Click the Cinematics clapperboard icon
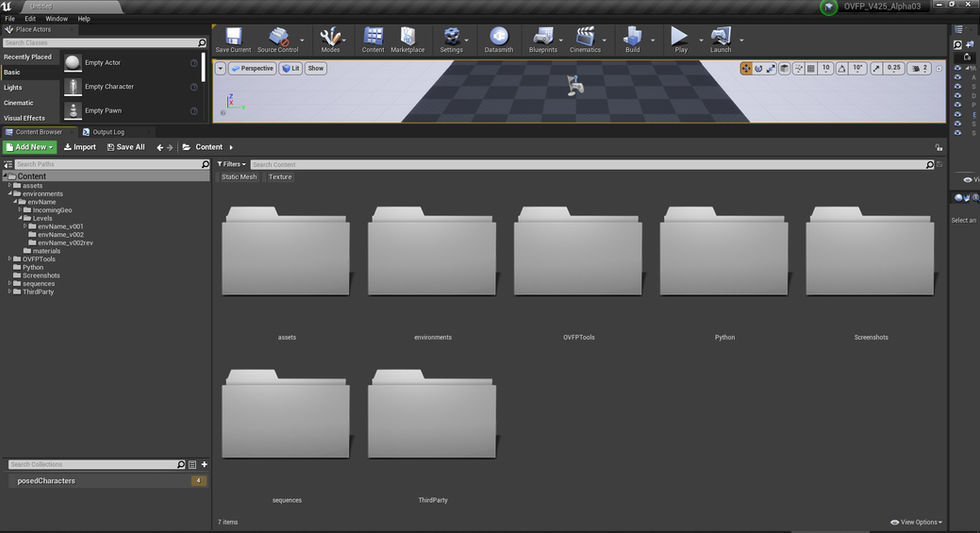This screenshot has height=533, width=980. (x=585, y=36)
